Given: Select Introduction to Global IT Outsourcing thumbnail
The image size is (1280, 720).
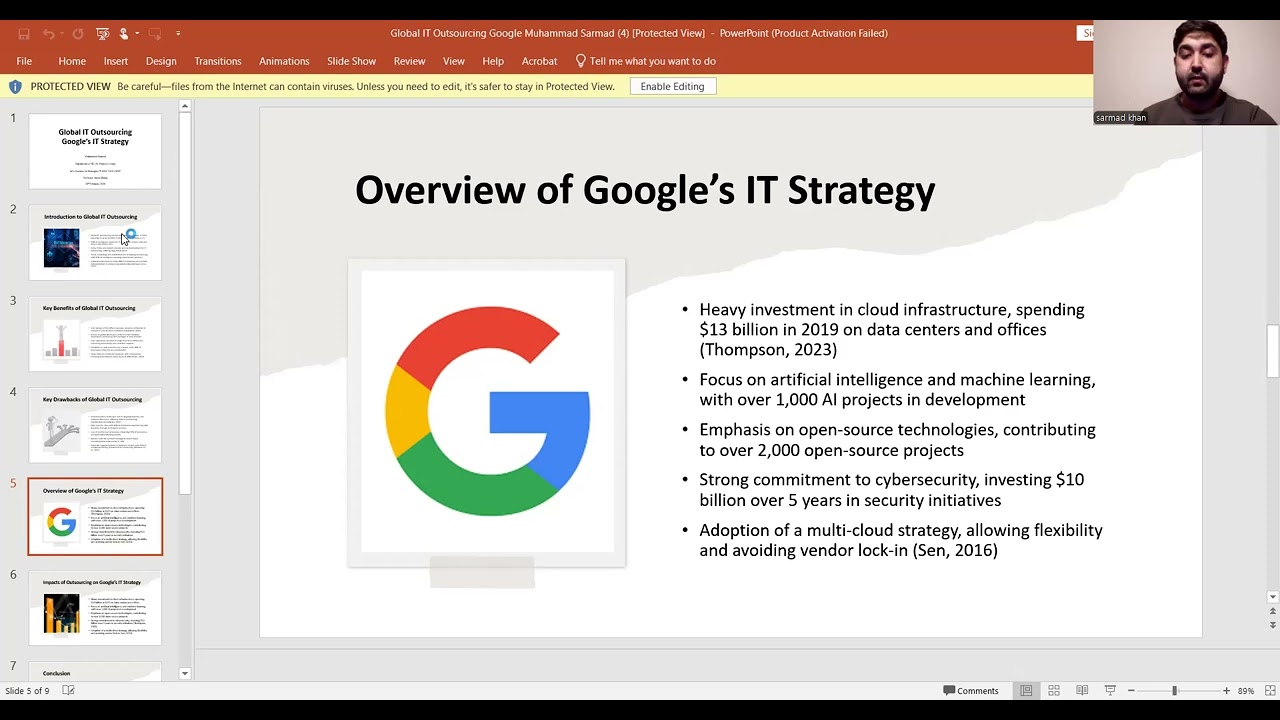Looking at the screenshot, I should 95,243.
